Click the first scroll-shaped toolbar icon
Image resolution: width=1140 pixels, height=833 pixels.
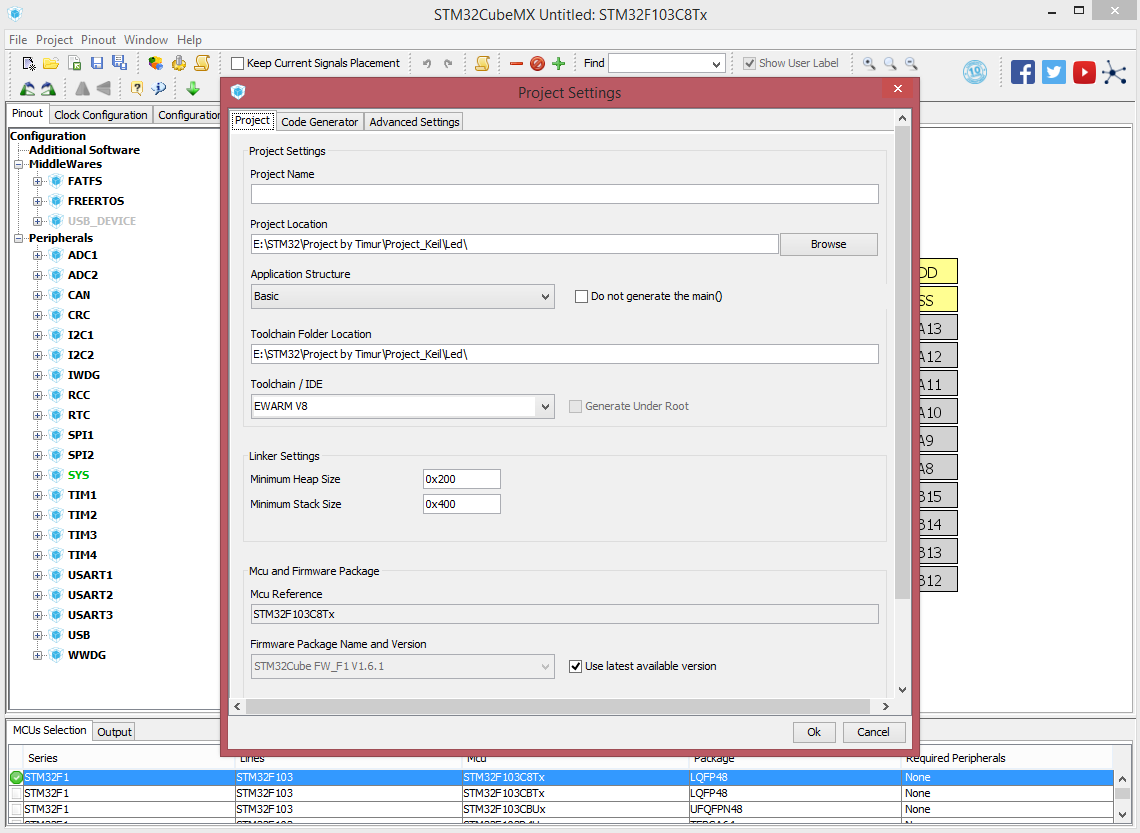coord(202,63)
